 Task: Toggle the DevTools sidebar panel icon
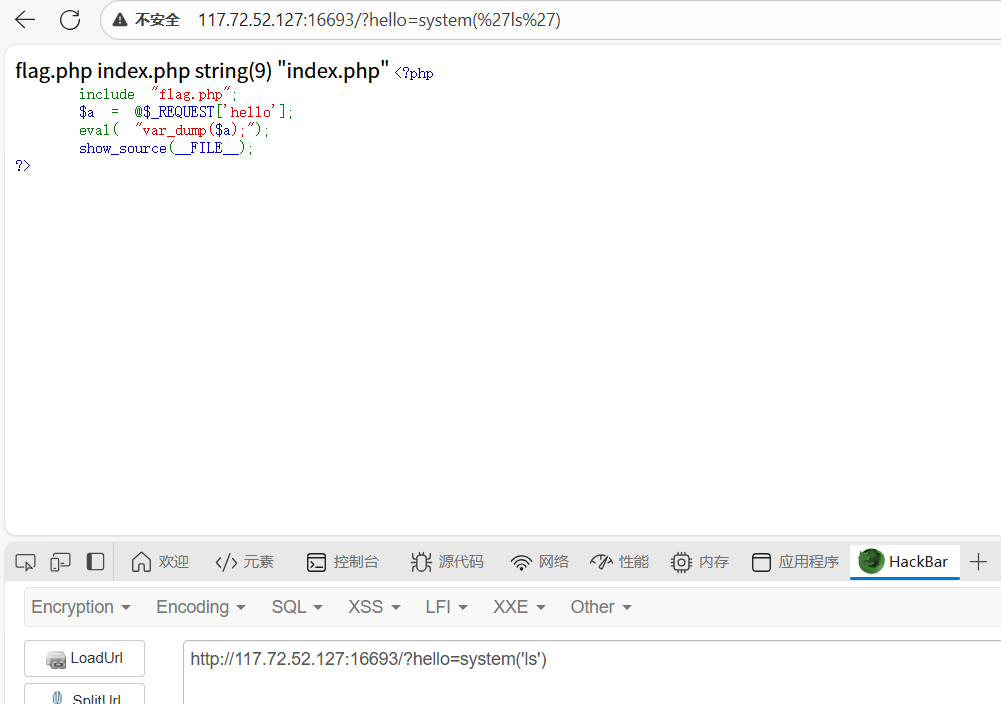pyautogui.click(x=95, y=562)
